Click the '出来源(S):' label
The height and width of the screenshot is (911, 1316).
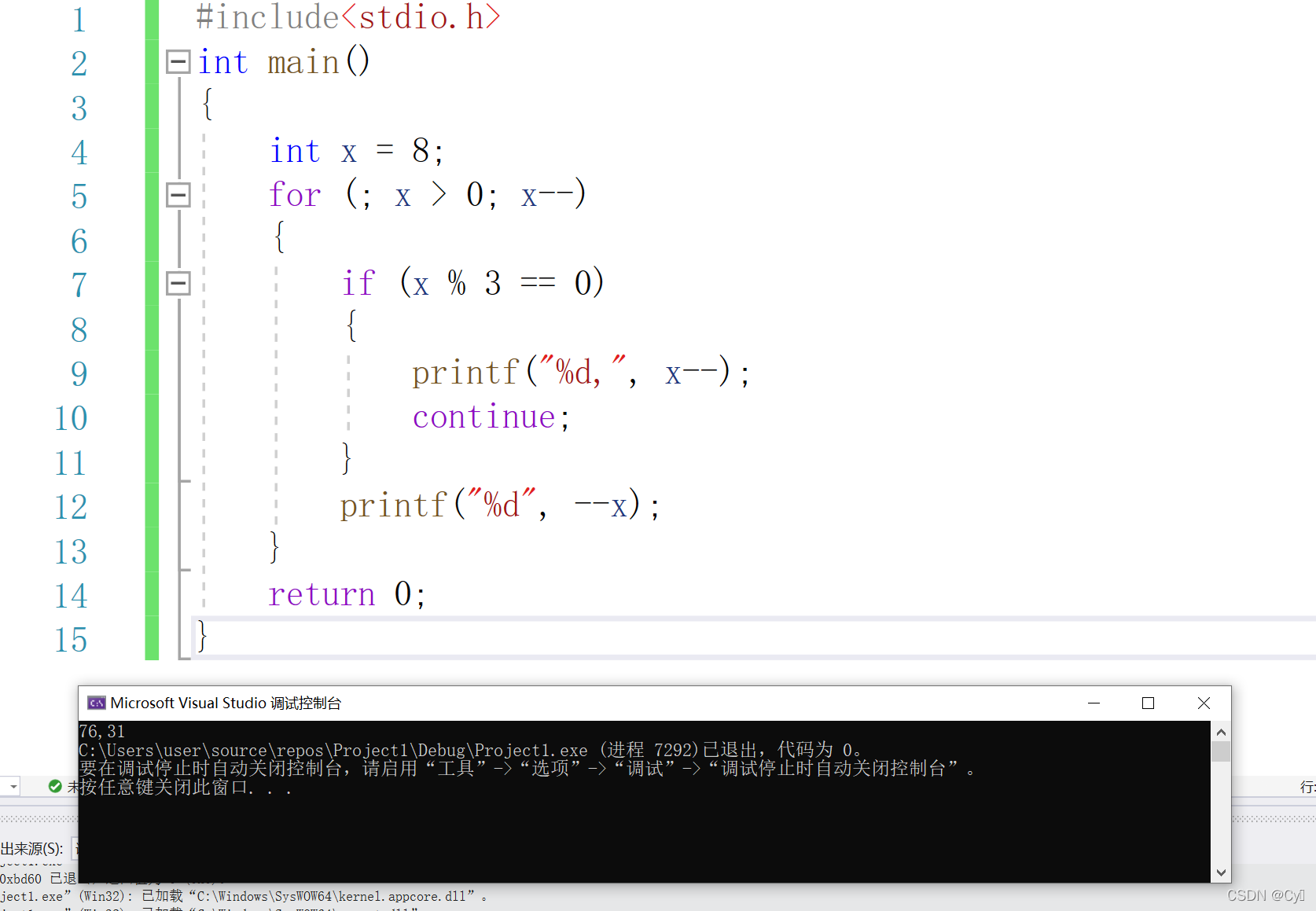point(31,849)
